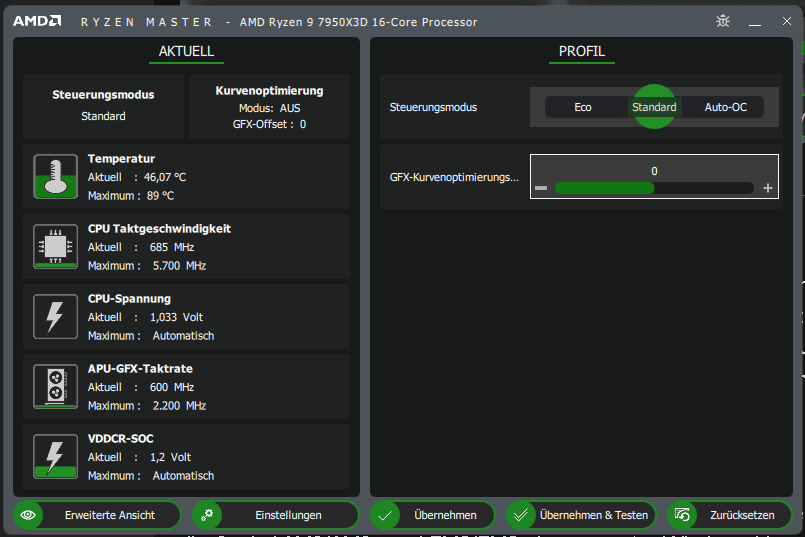Viewport: 805px width, 537px height.
Task: Click the GFX offset value 0 field
Action: click(654, 171)
